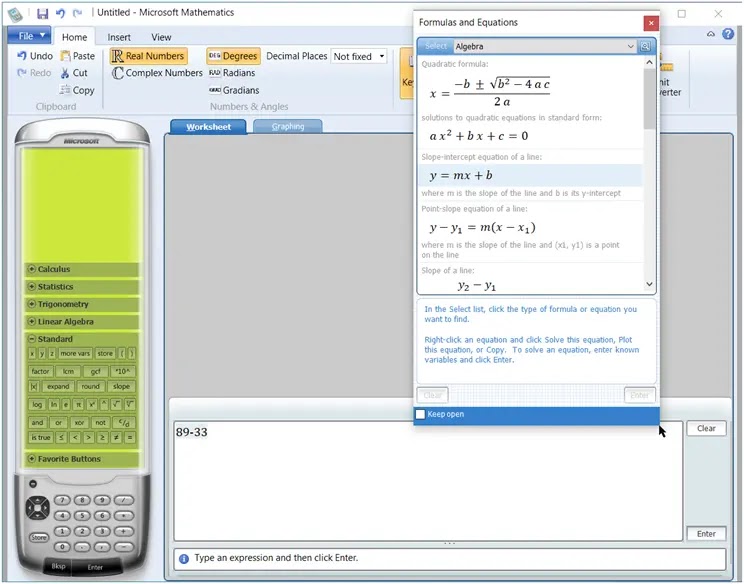
Task: Click into the 89-33 expression input box
Action: pyautogui.click(x=428, y=481)
